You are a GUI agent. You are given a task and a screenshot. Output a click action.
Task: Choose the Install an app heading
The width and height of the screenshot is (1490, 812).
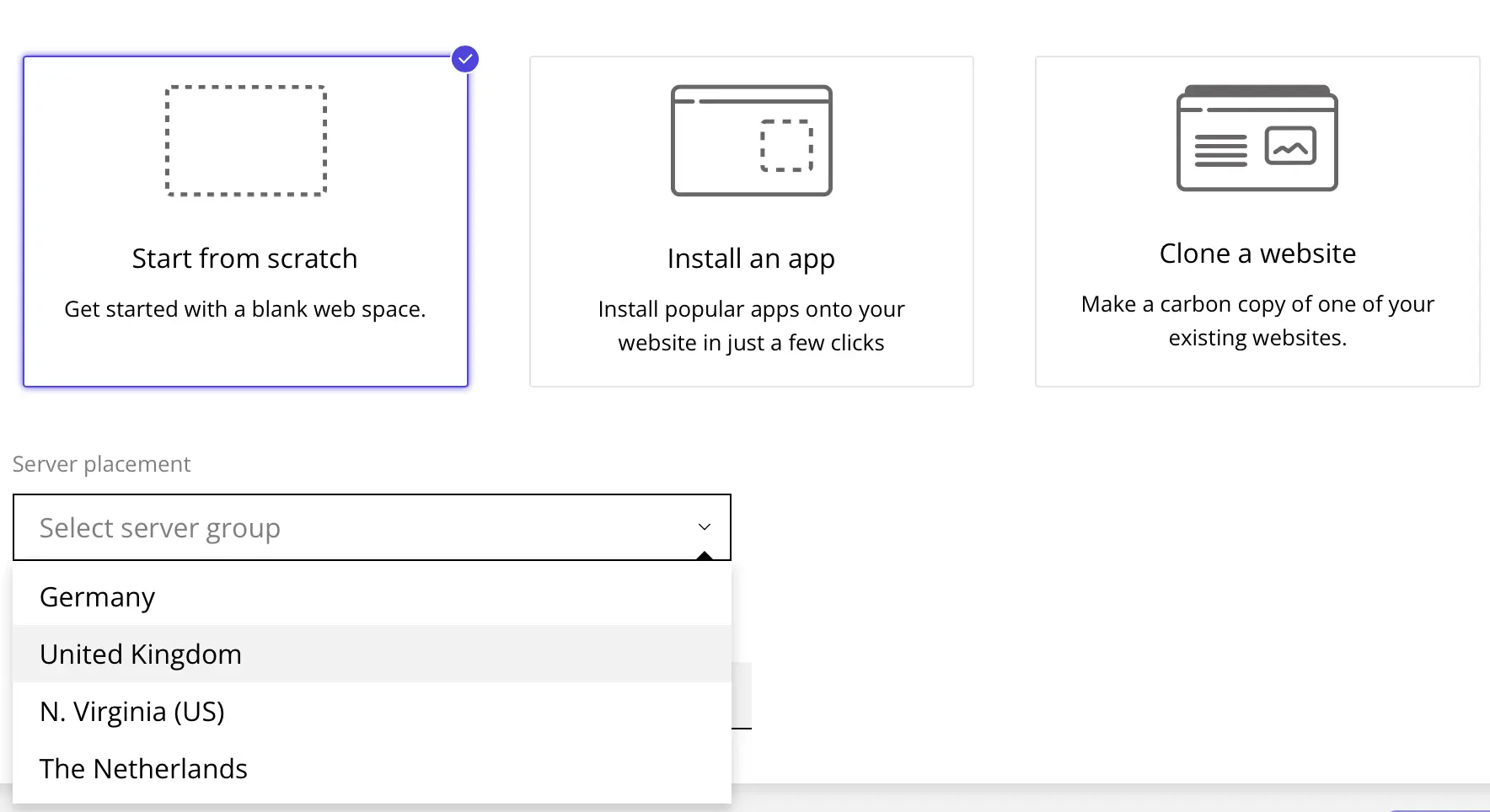[x=751, y=259]
